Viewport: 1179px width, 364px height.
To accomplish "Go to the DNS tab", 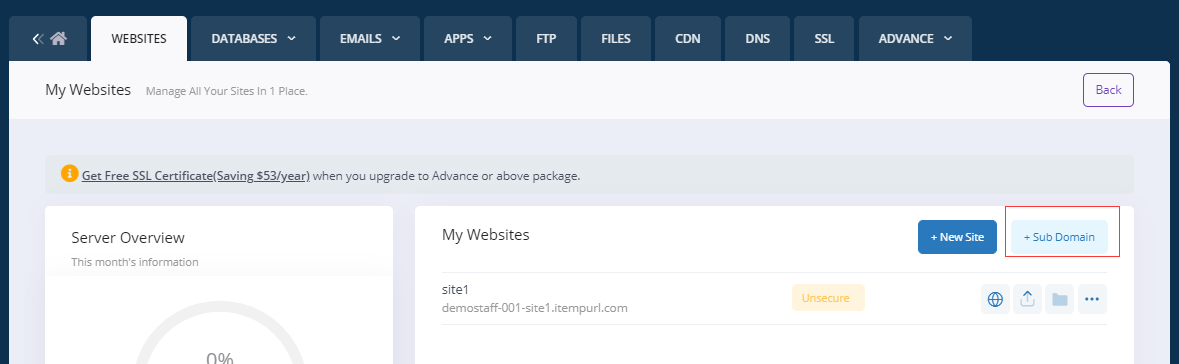I will pyautogui.click(x=758, y=38).
